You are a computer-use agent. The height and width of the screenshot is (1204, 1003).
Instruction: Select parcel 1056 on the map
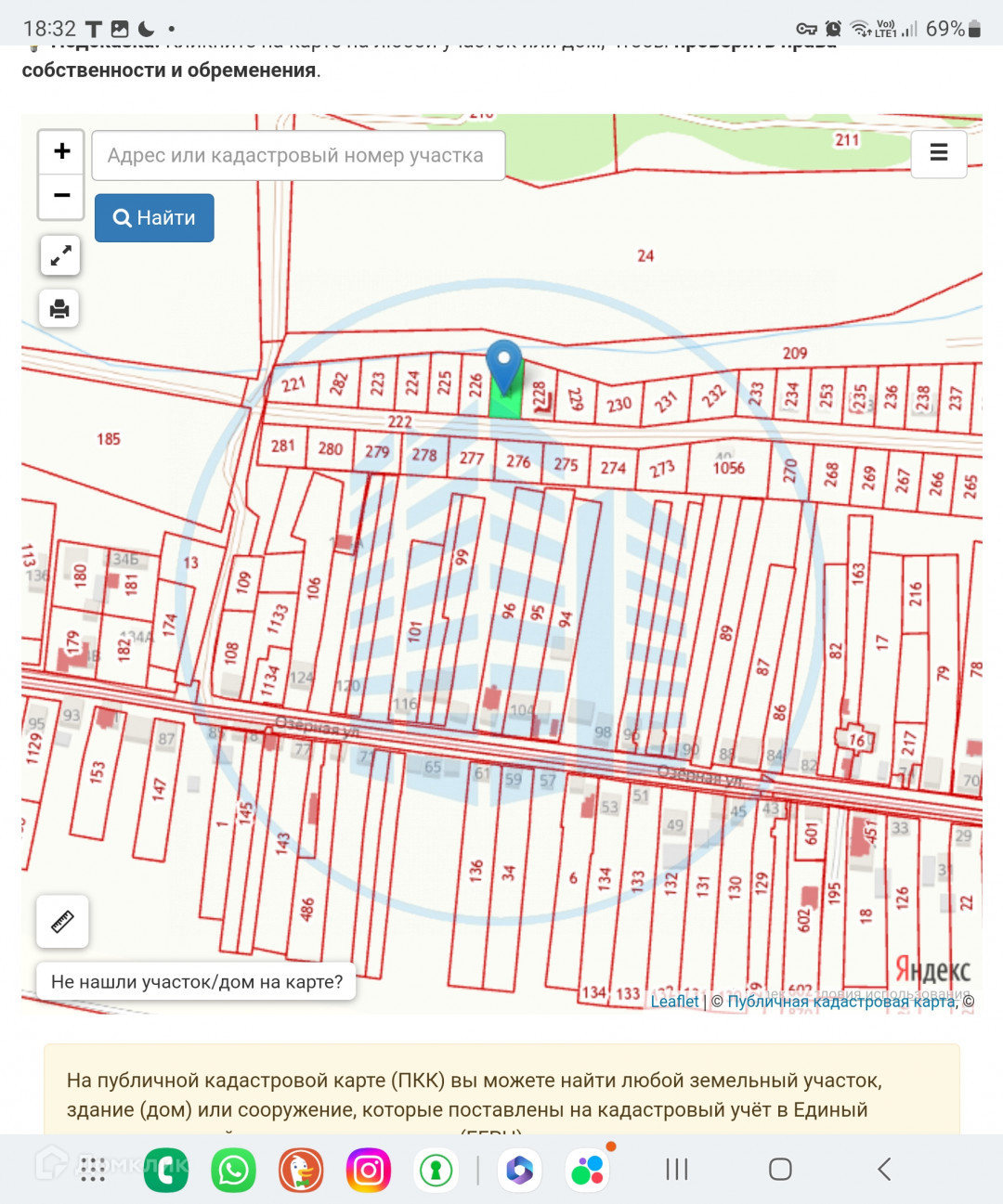pyautogui.click(x=728, y=469)
